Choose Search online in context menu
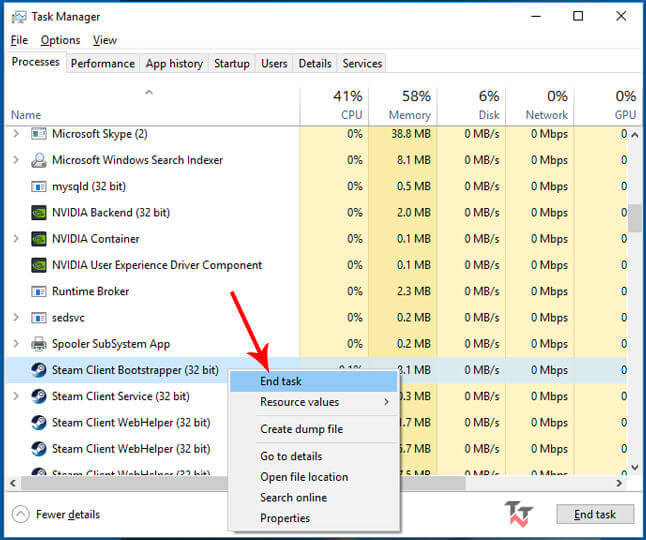 (x=314, y=498)
